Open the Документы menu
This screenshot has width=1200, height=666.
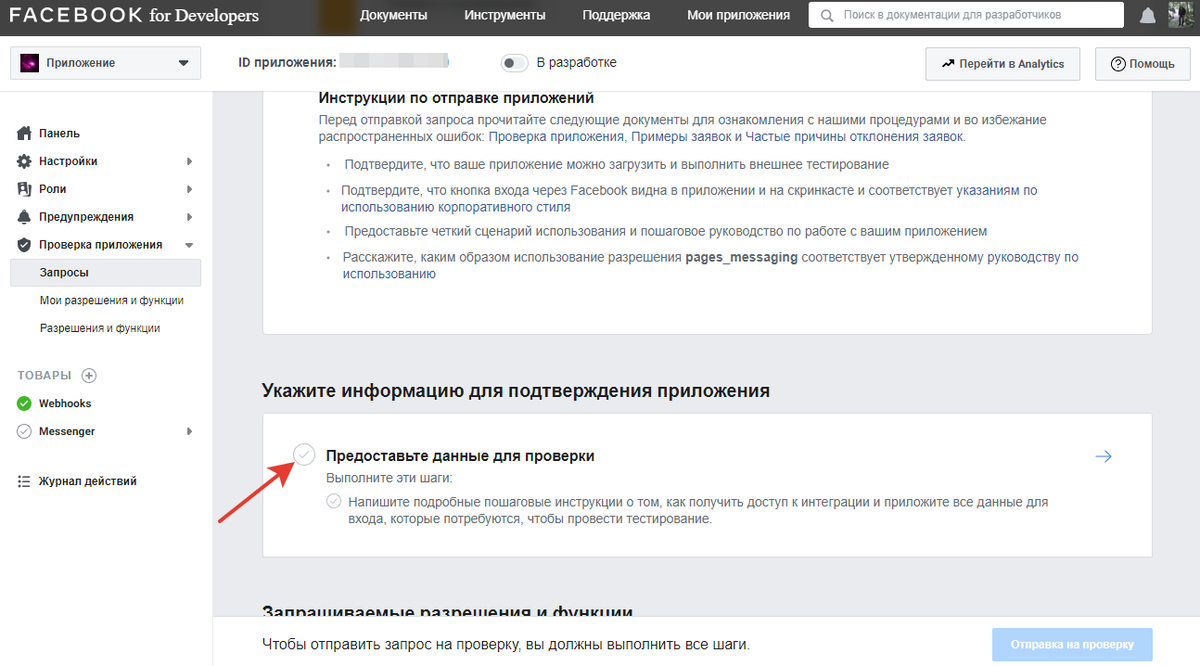394,15
